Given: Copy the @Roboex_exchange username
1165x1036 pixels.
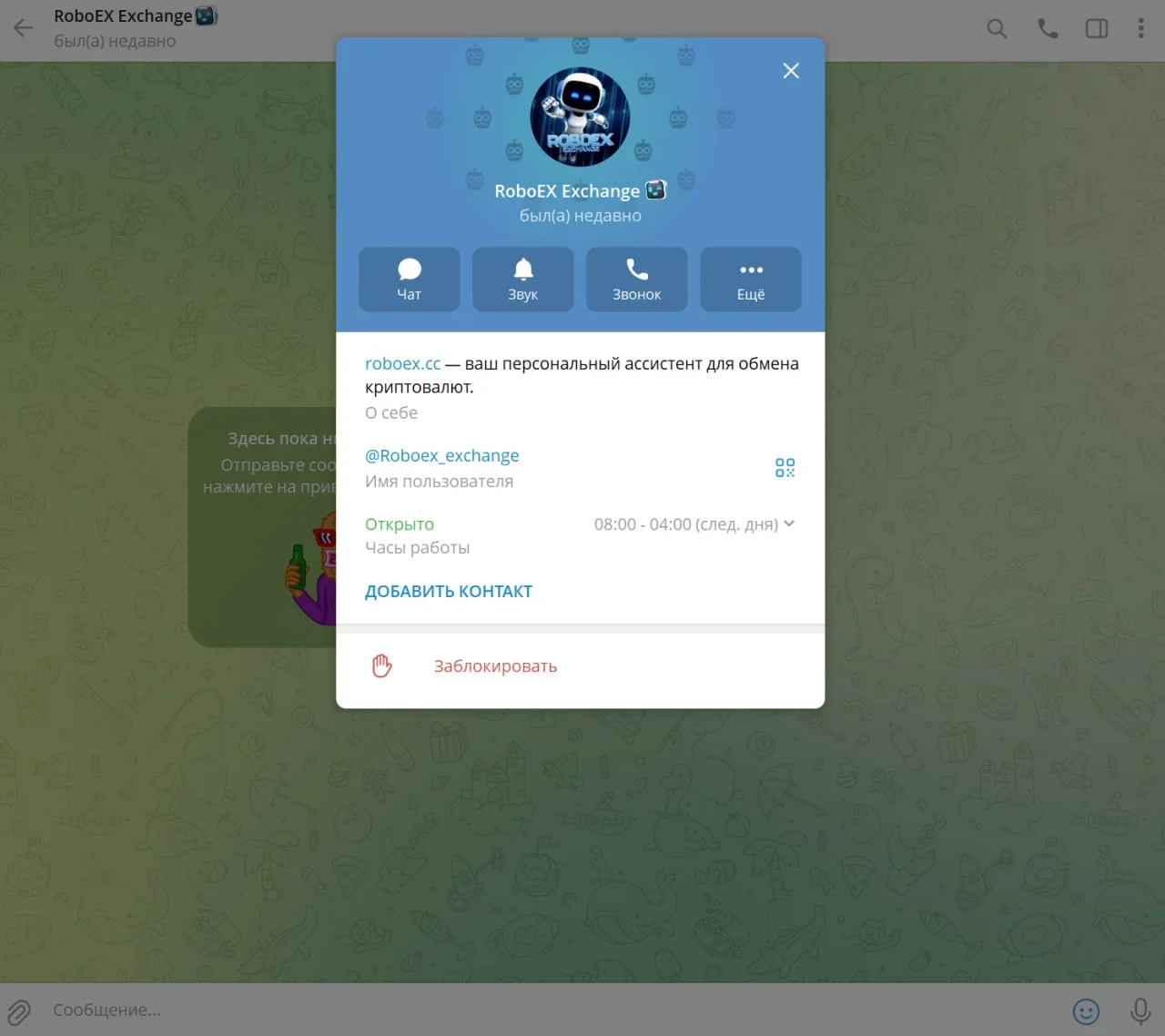Looking at the screenshot, I should point(442,455).
